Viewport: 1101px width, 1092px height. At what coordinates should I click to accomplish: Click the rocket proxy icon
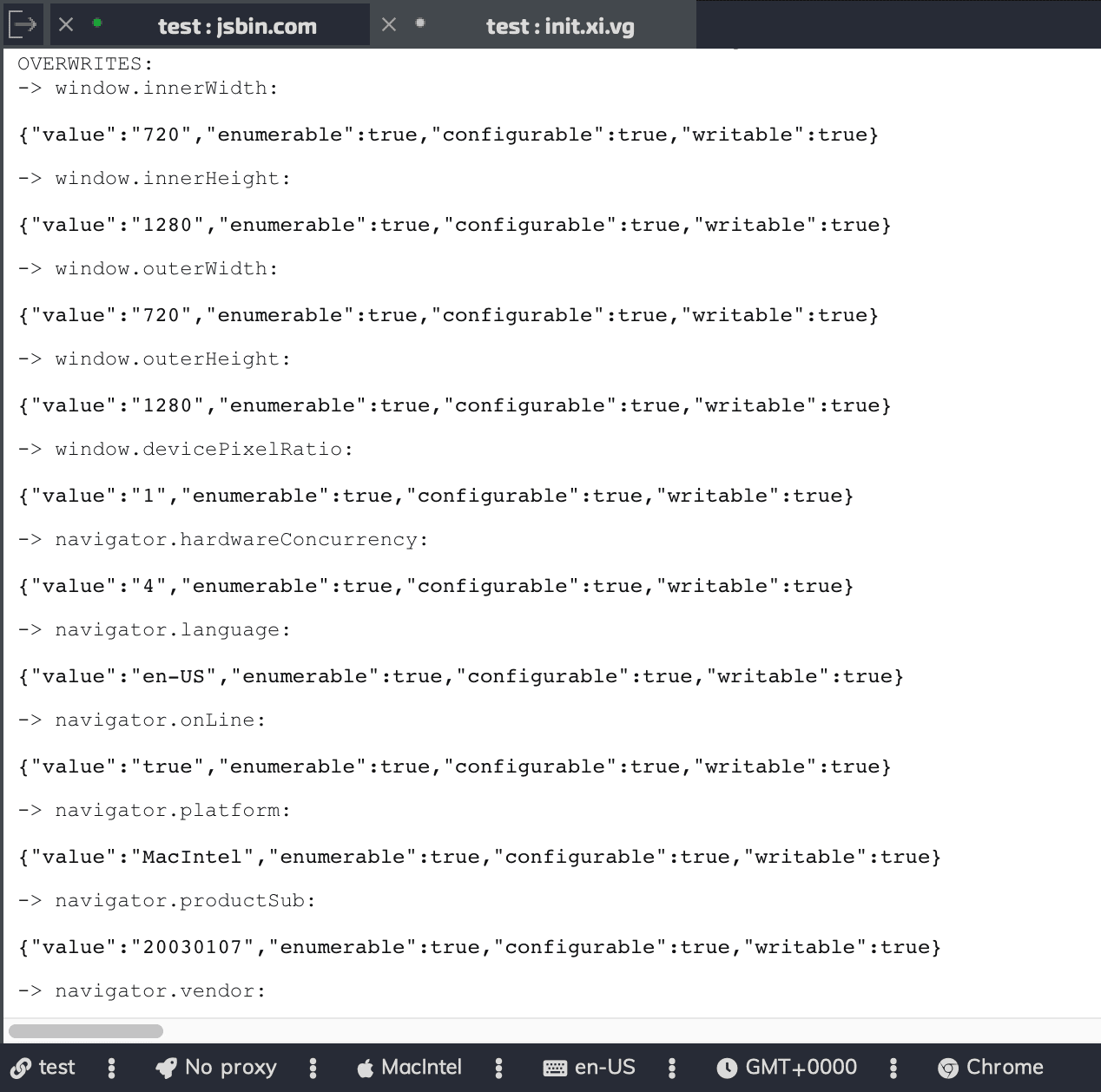166,1068
